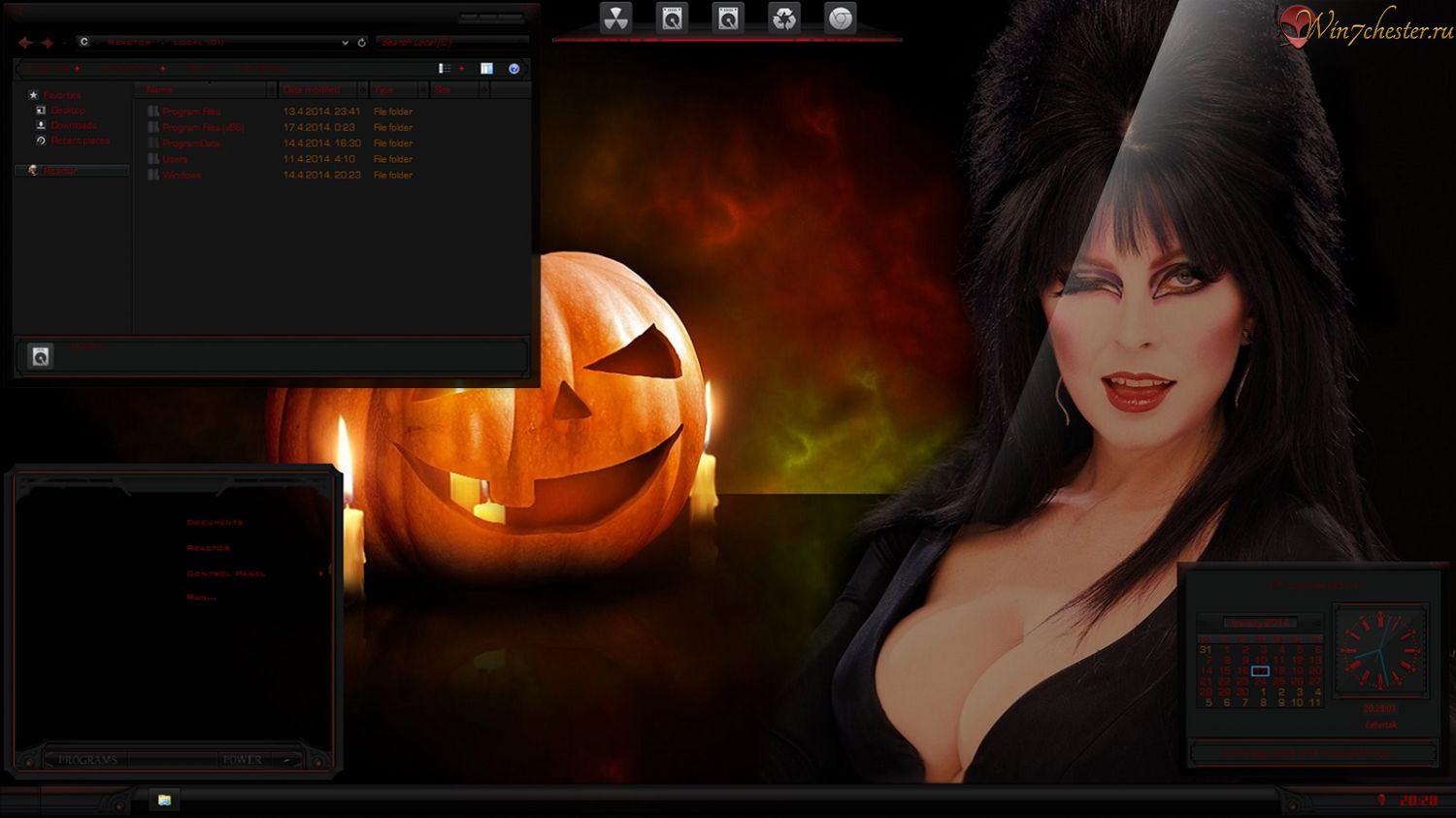The height and width of the screenshot is (818, 1456).
Task: Go forward with the Explorer forward arrow
Action: 47,43
